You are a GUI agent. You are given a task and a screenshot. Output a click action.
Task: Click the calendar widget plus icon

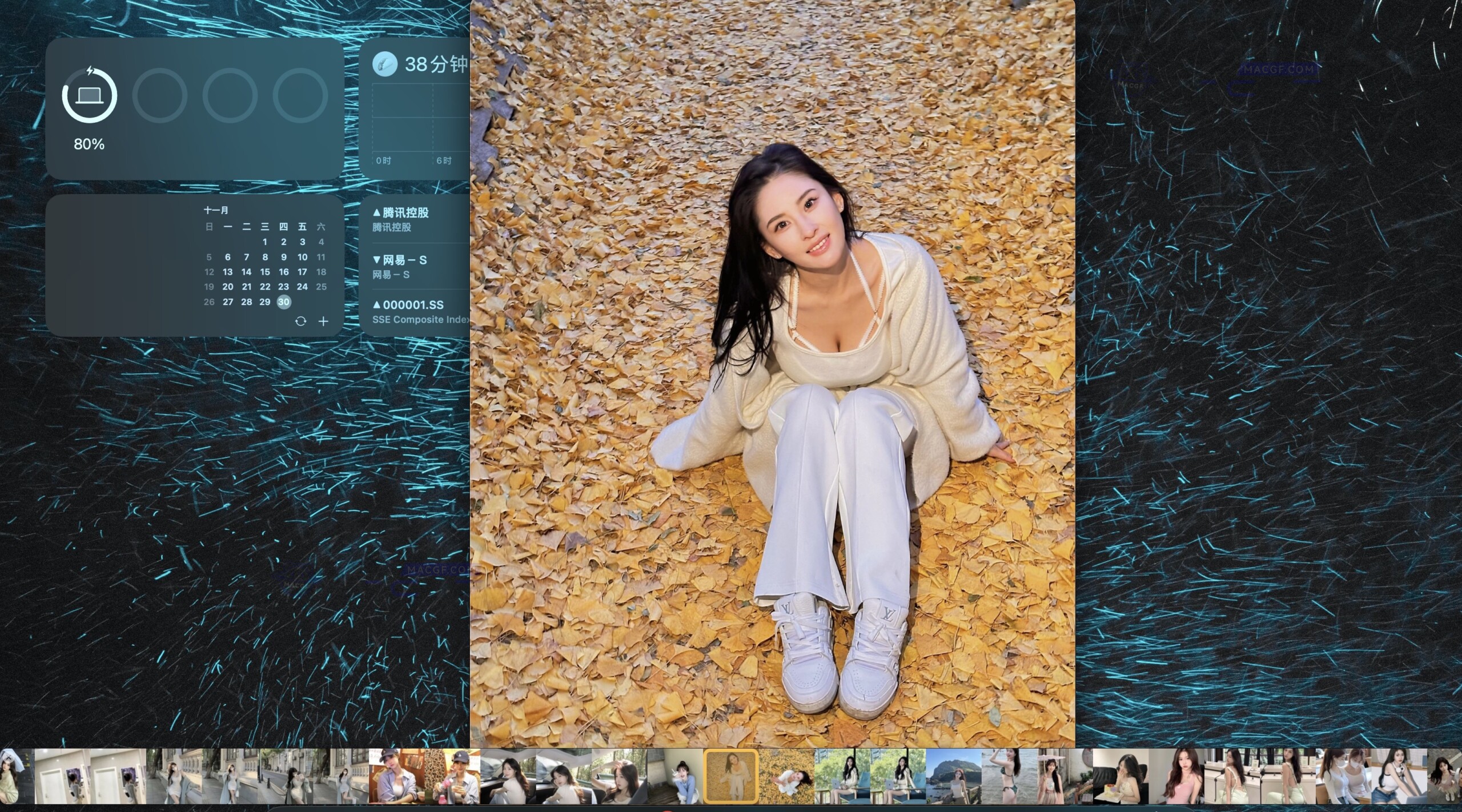(x=323, y=321)
